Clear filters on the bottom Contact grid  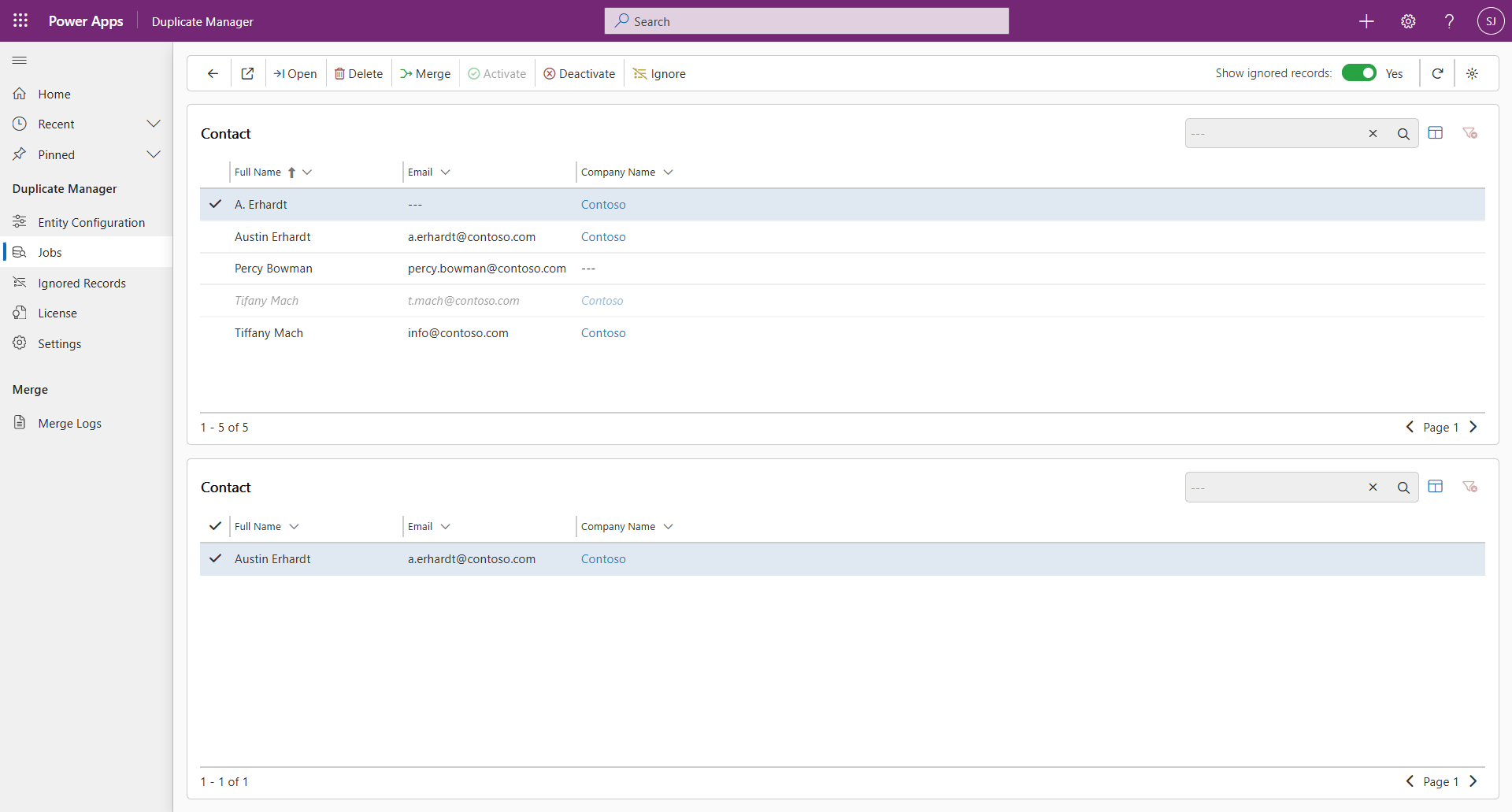[x=1469, y=487]
